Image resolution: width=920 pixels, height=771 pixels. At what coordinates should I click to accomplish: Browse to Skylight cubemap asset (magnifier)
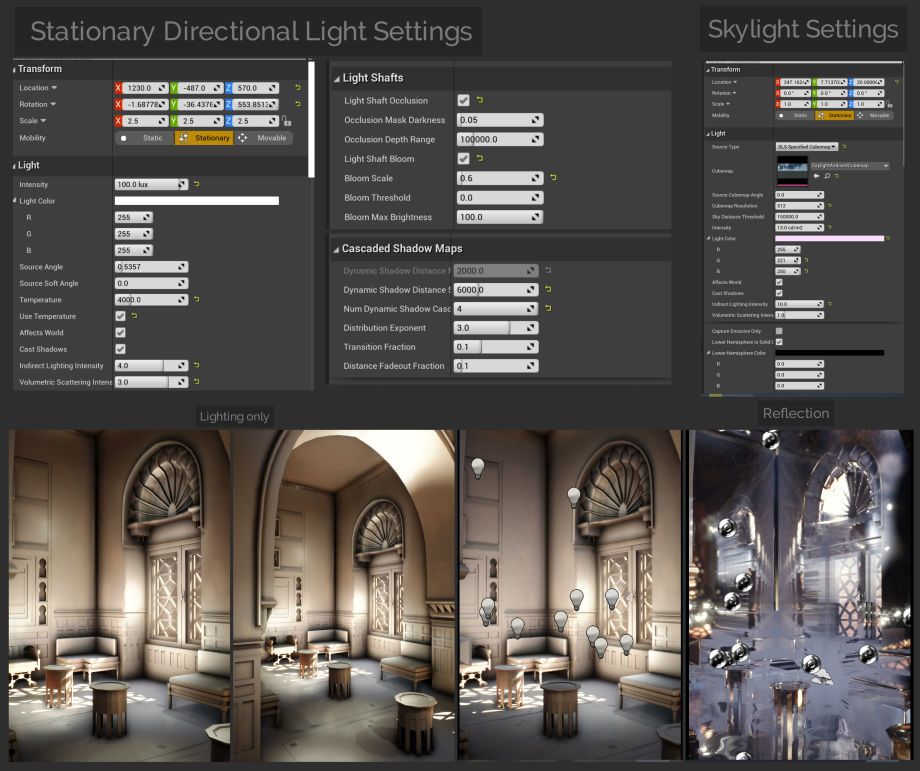click(x=827, y=176)
